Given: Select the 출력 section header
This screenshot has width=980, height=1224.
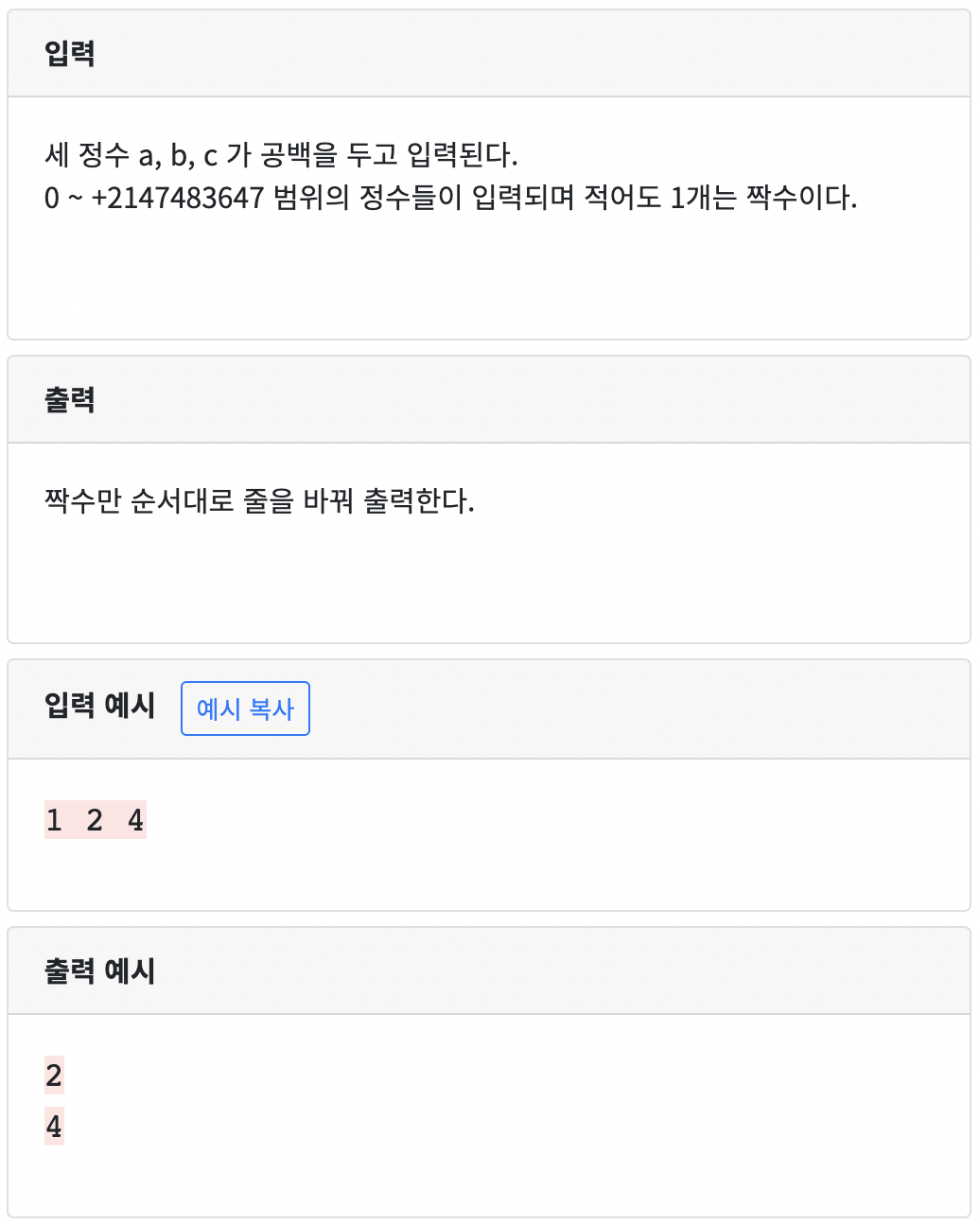Looking at the screenshot, I should [69, 400].
